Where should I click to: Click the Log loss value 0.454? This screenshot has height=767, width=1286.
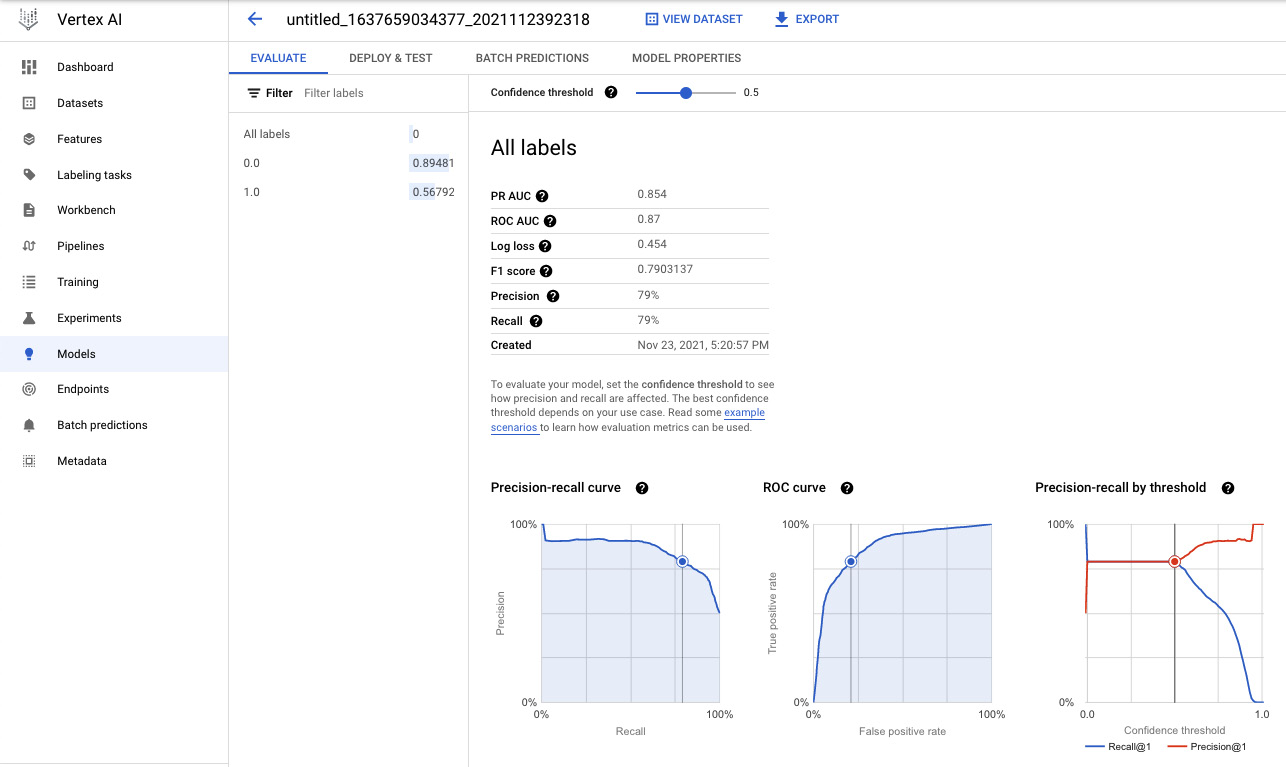tap(652, 244)
